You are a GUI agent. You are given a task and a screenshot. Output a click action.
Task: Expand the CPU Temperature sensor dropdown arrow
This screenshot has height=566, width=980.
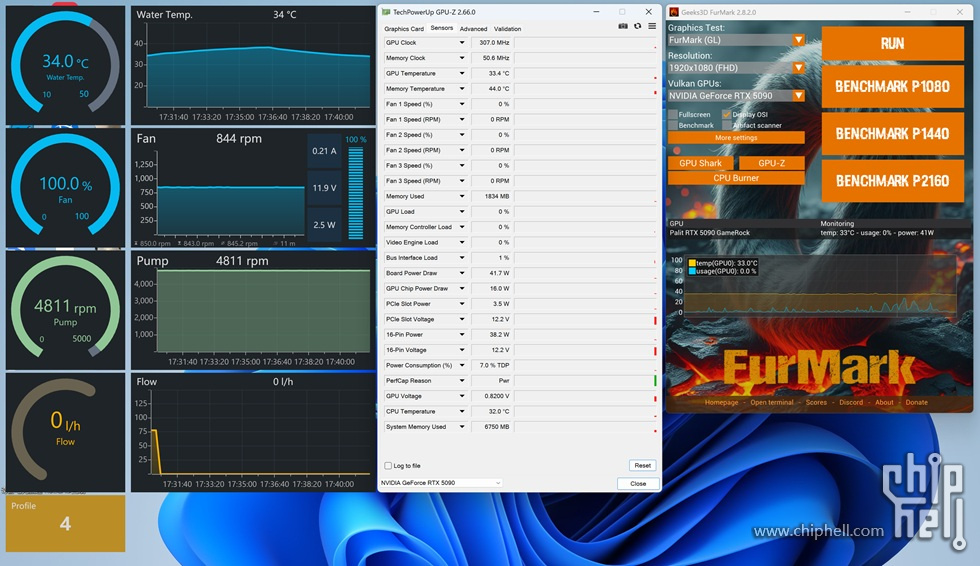(x=462, y=411)
